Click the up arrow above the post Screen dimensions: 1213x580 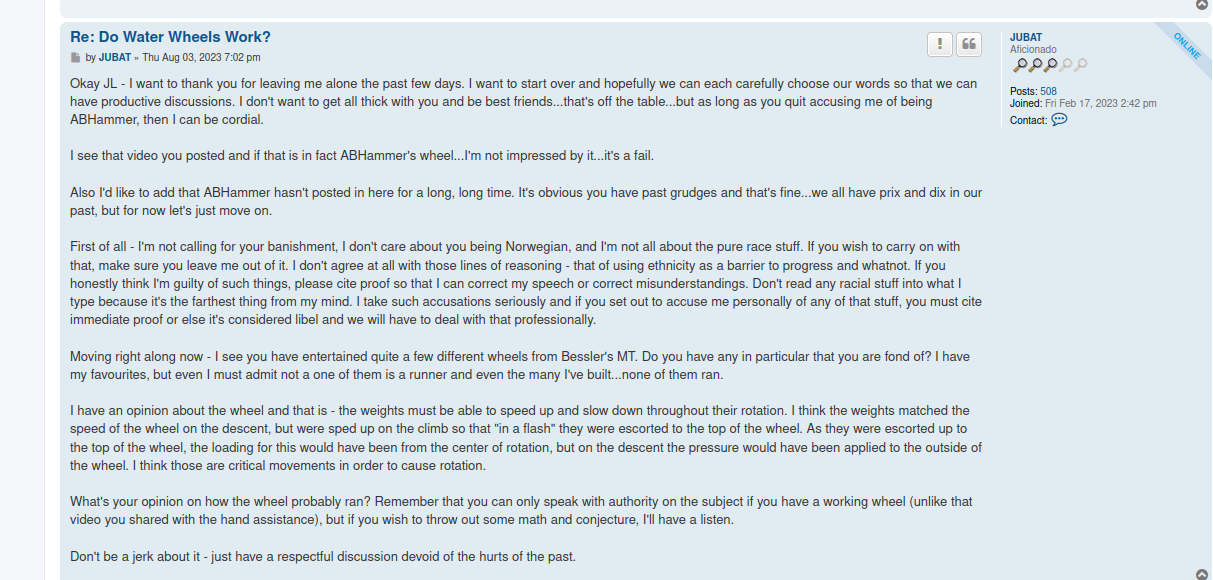1202,5
